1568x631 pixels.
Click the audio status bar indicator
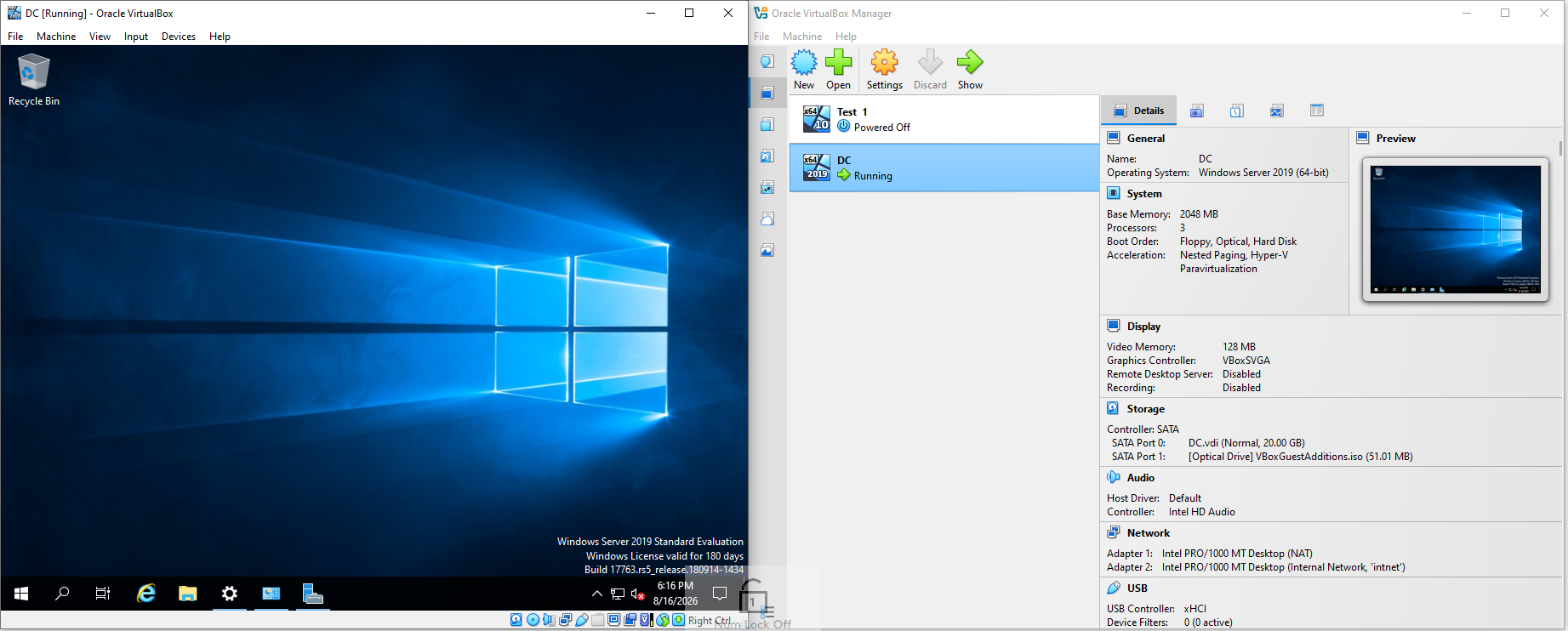point(549,620)
